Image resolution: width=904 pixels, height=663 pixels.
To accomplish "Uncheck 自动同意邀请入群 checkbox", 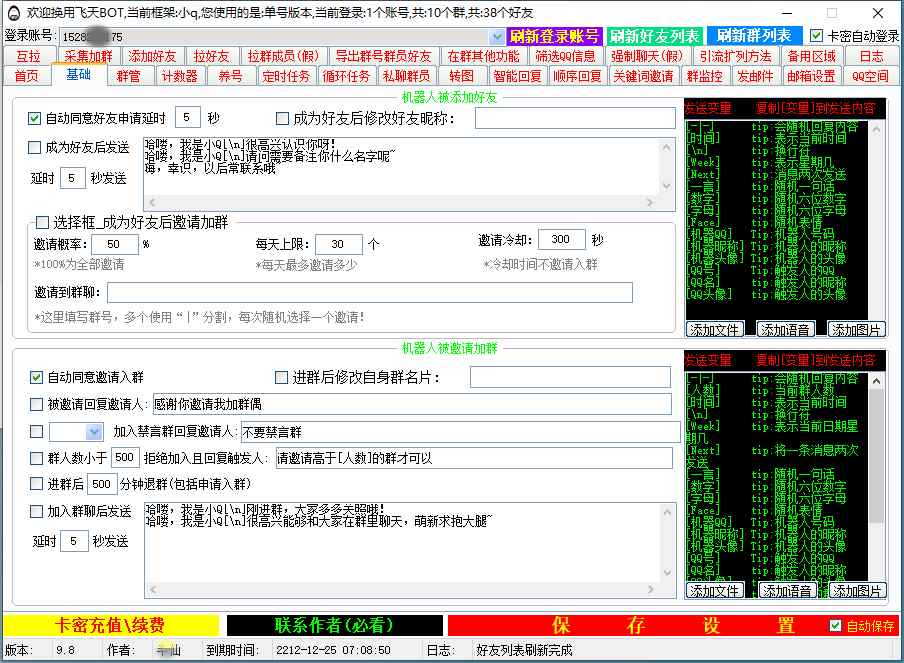I will coord(36,377).
